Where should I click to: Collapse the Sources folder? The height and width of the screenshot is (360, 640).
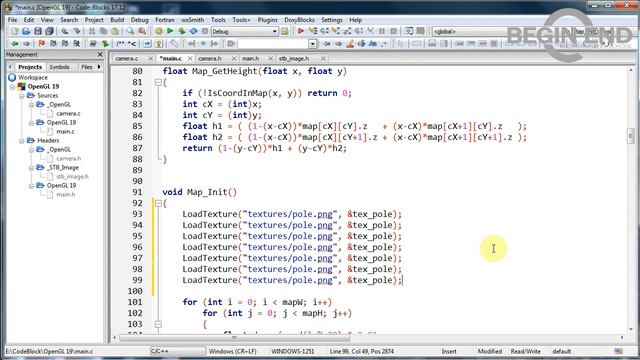coord(22,96)
